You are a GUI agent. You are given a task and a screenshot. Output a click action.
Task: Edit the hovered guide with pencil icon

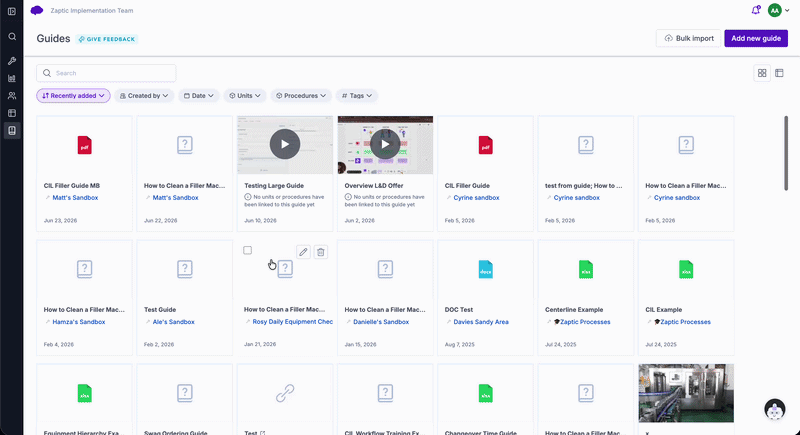(x=303, y=252)
